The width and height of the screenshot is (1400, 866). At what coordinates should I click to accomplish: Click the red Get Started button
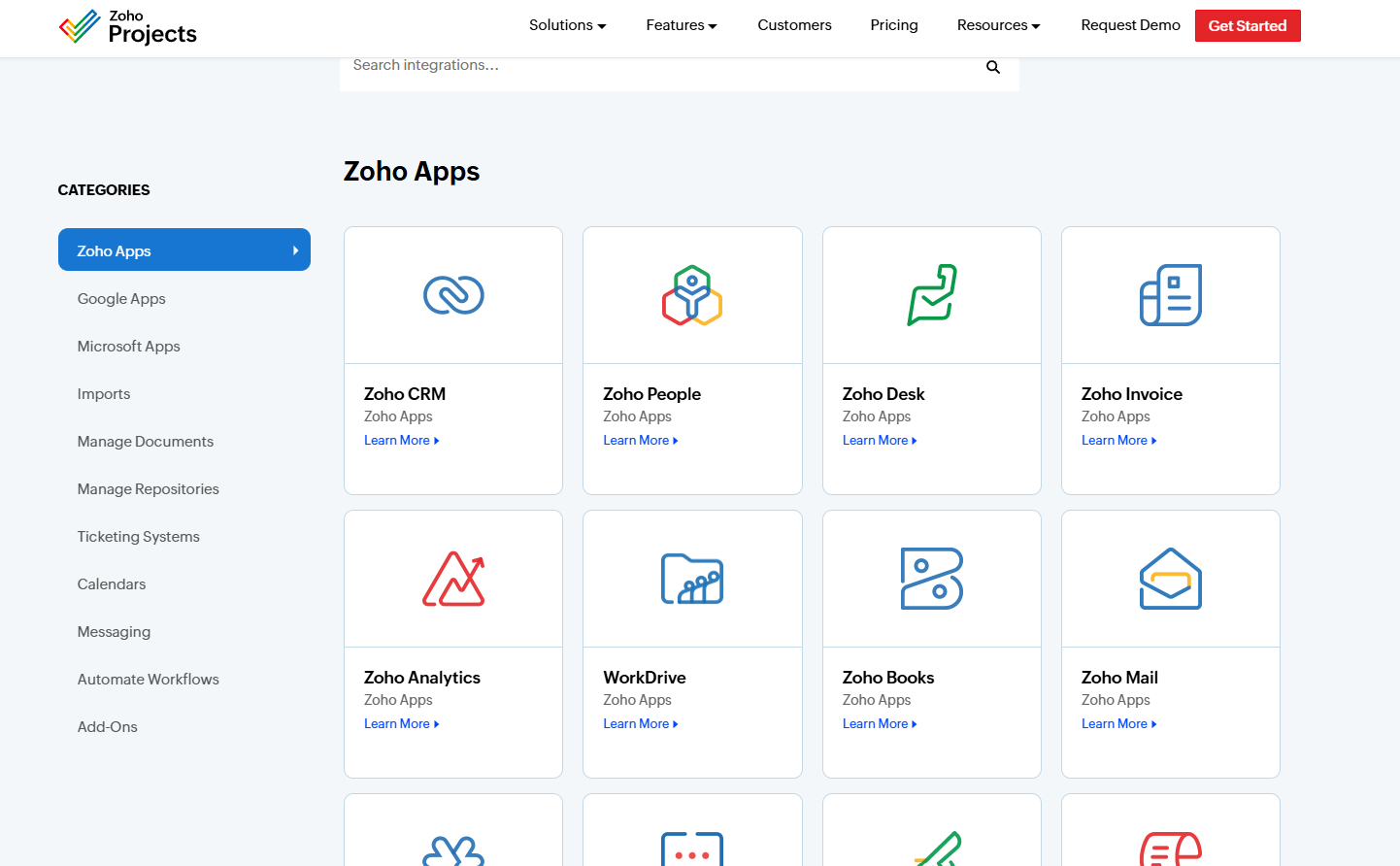[x=1248, y=26]
